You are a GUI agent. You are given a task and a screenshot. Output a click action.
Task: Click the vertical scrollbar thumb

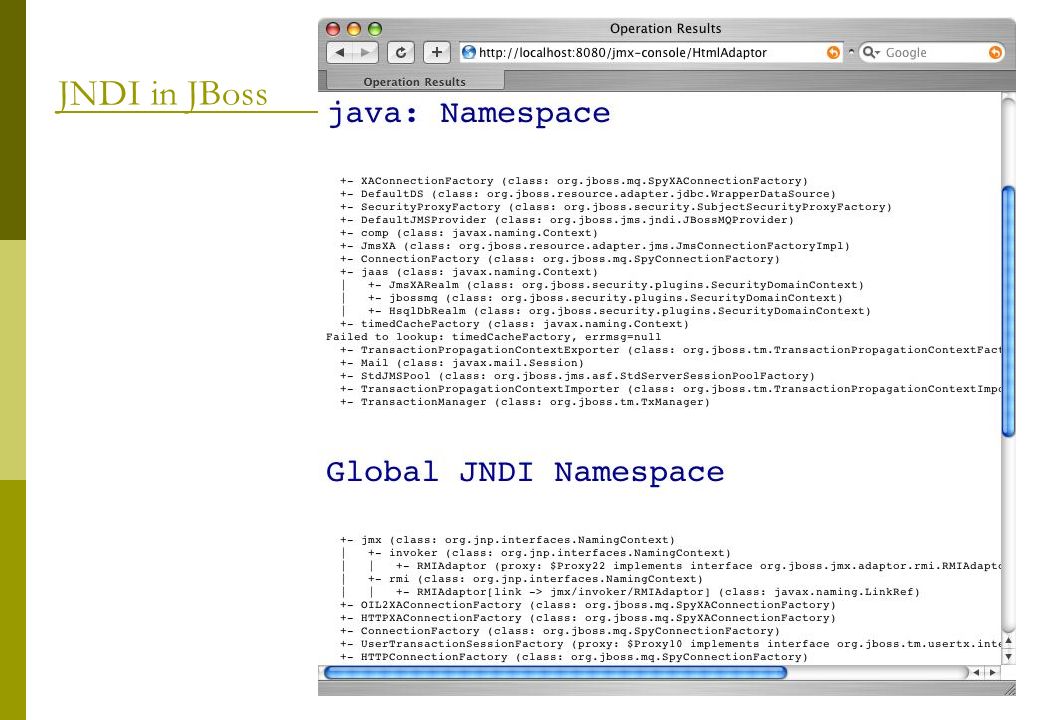coord(1008,312)
